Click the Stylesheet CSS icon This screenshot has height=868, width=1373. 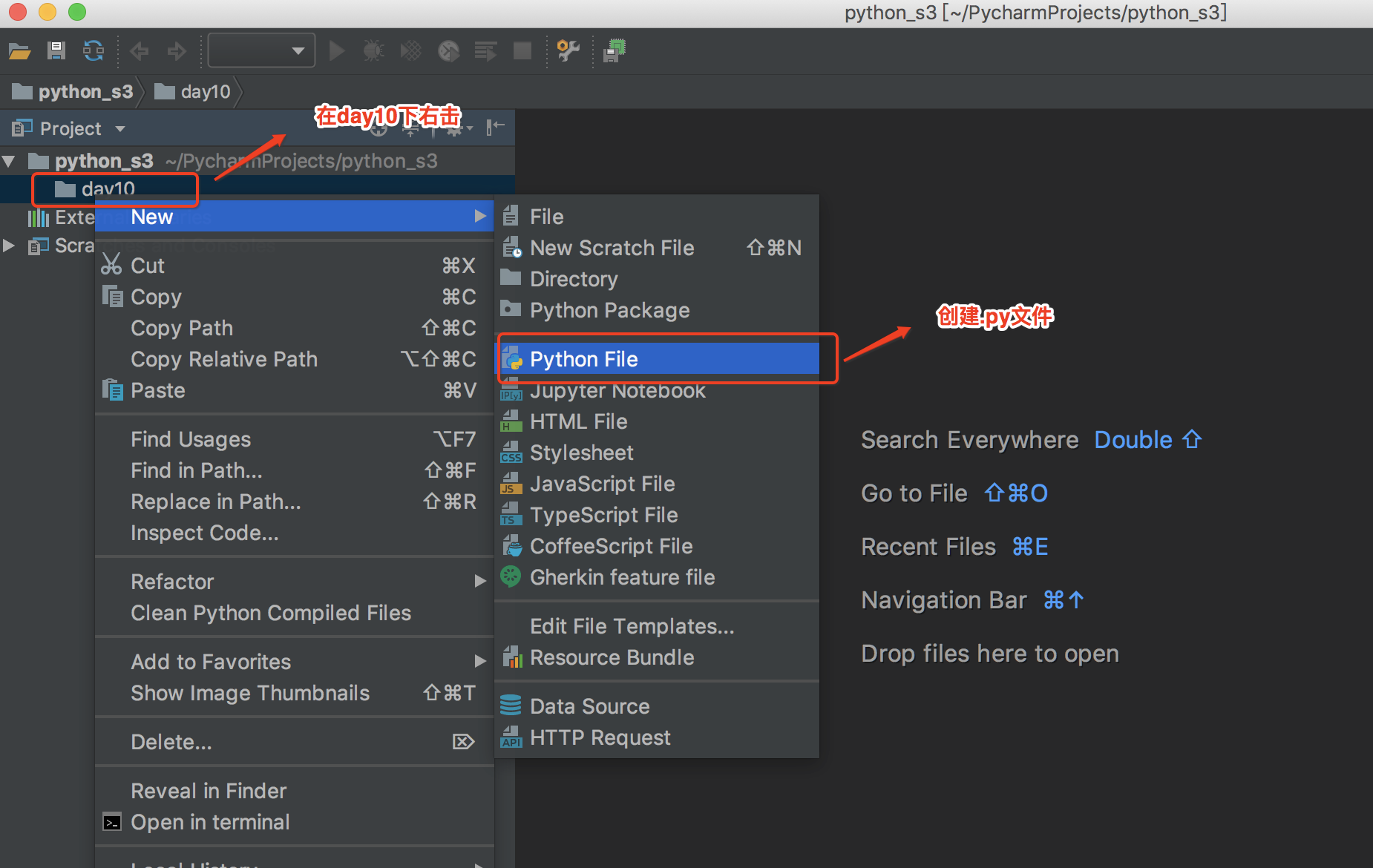pyautogui.click(x=511, y=453)
